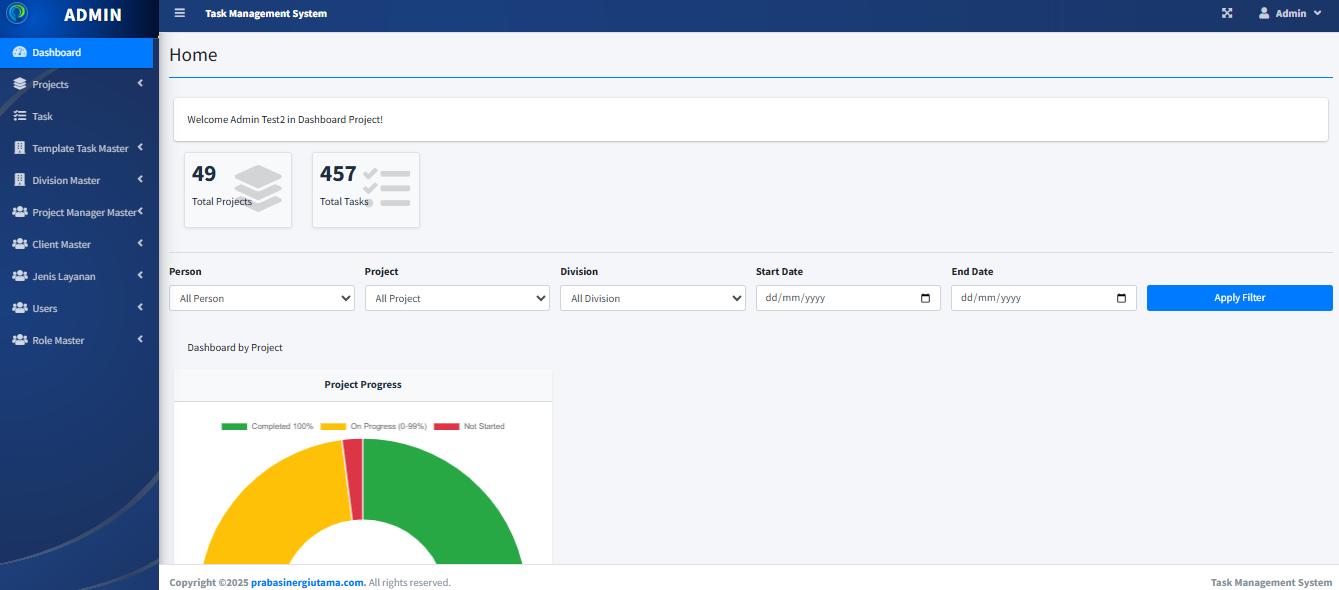Expand the Project Manager Master chevron
The width and height of the screenshot is (1339, 590).
click(x=141, y=212)
